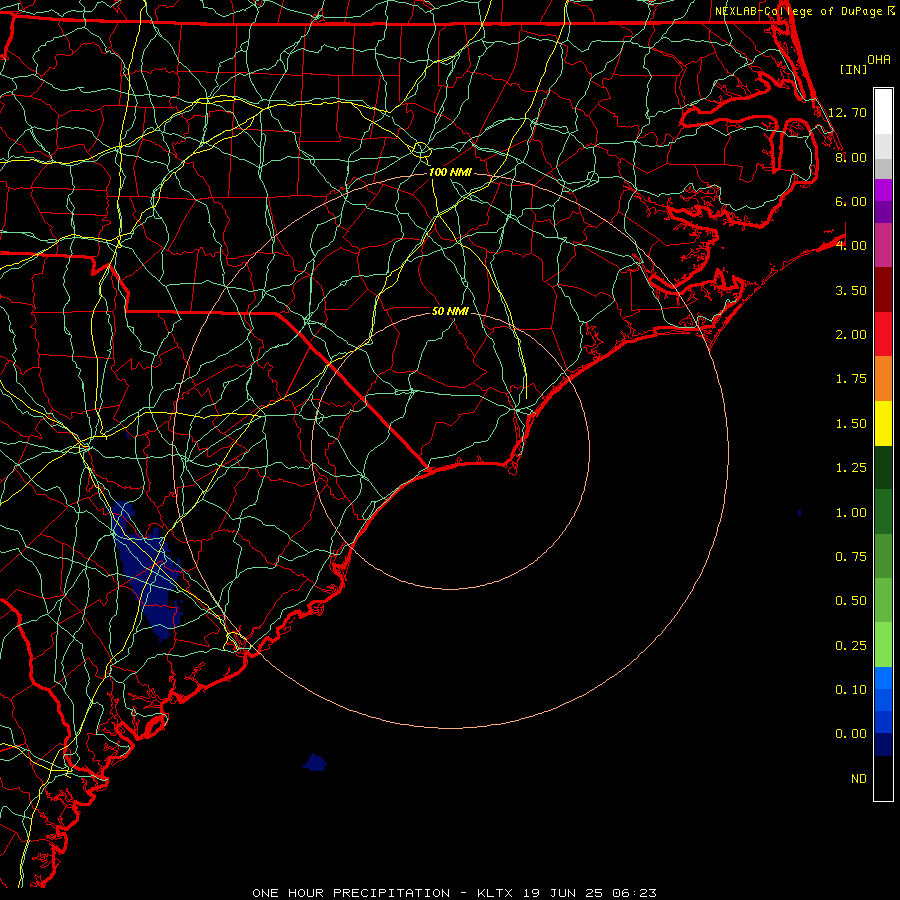Click the white swatch at top of legend
The image size is (900, 900).
coord(883,111)
